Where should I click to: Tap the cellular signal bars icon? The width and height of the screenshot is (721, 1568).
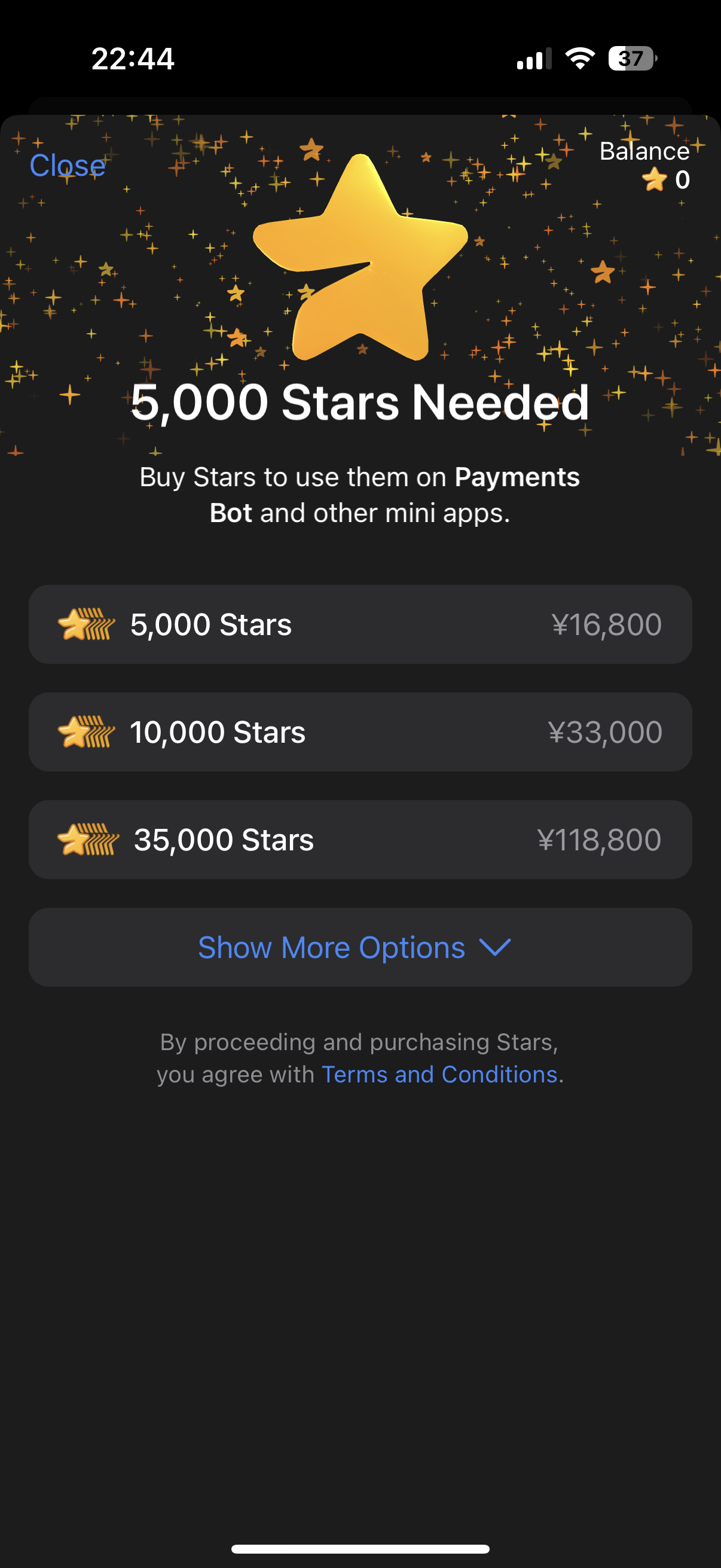[534, 59]
